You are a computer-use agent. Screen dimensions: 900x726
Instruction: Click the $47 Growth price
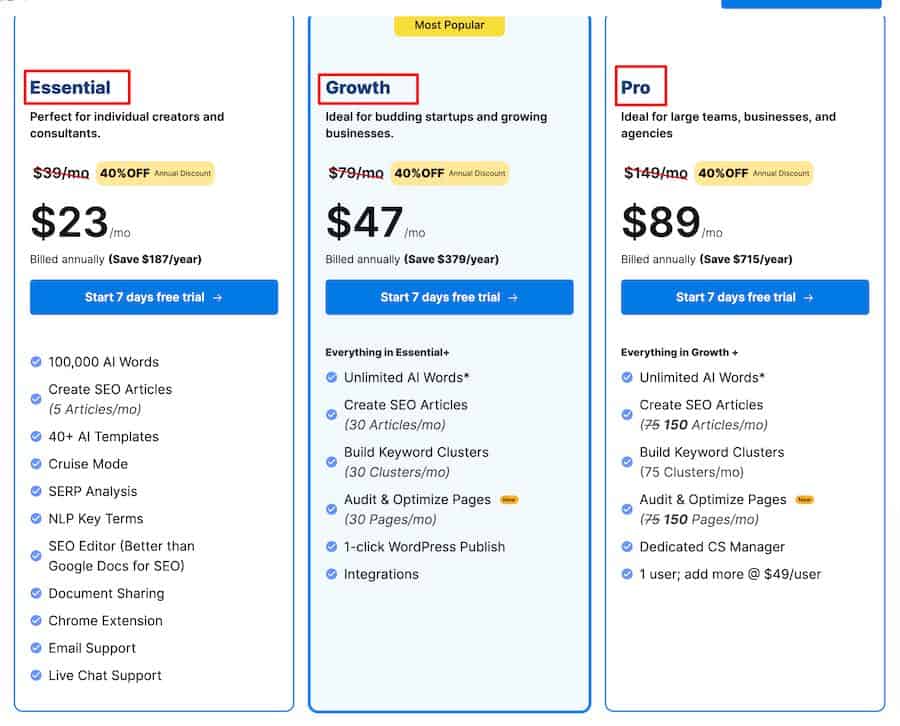[x=365, y=222]
